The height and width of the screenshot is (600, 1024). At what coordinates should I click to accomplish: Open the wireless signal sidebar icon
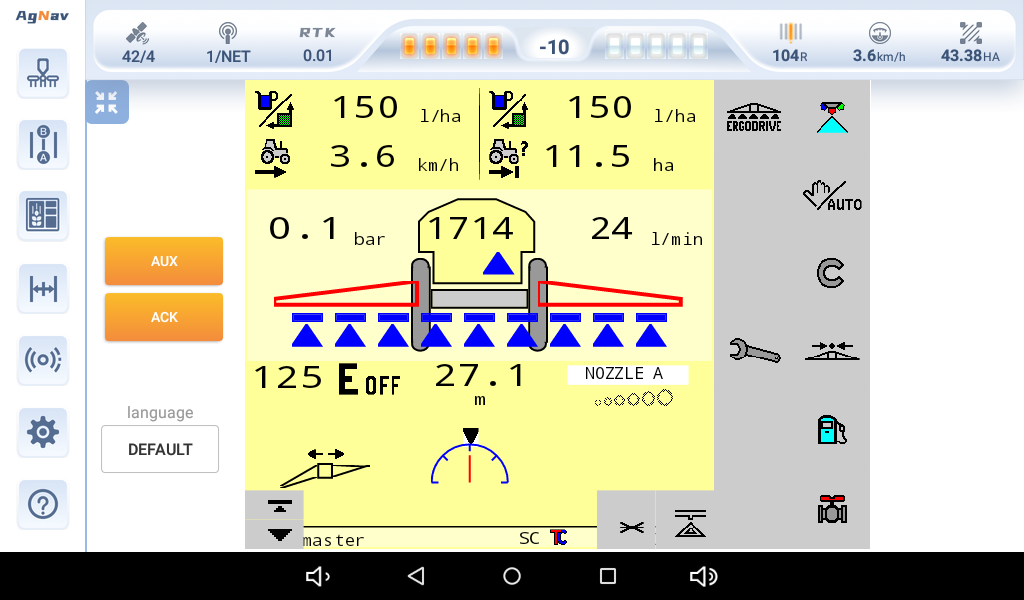(x=42, y=360)
